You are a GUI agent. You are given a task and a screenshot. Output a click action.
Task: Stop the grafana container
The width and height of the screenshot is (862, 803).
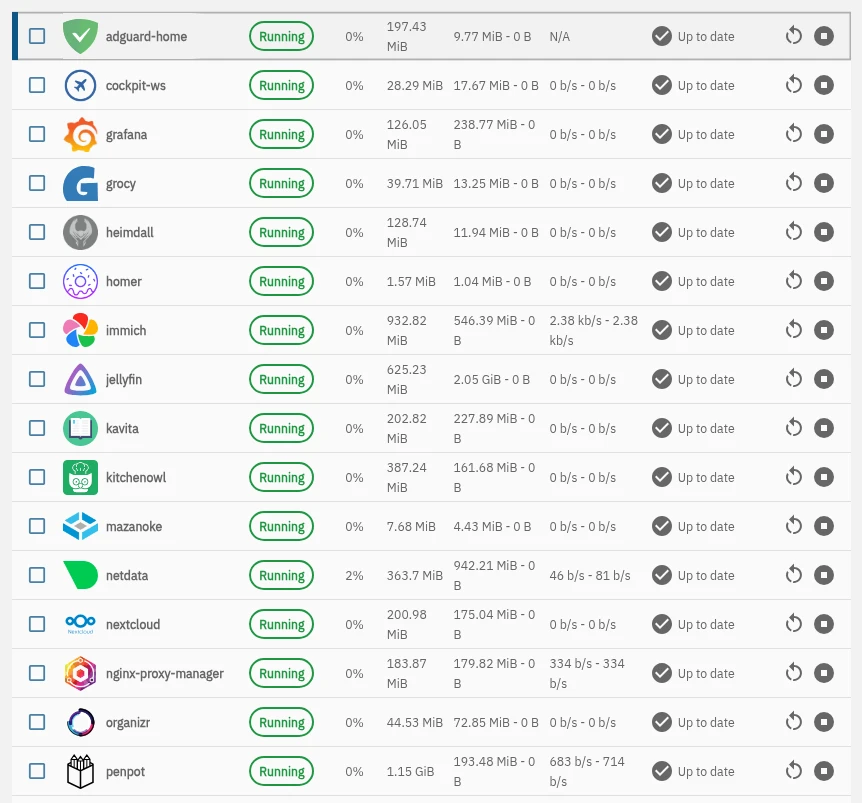coord(824,134)
